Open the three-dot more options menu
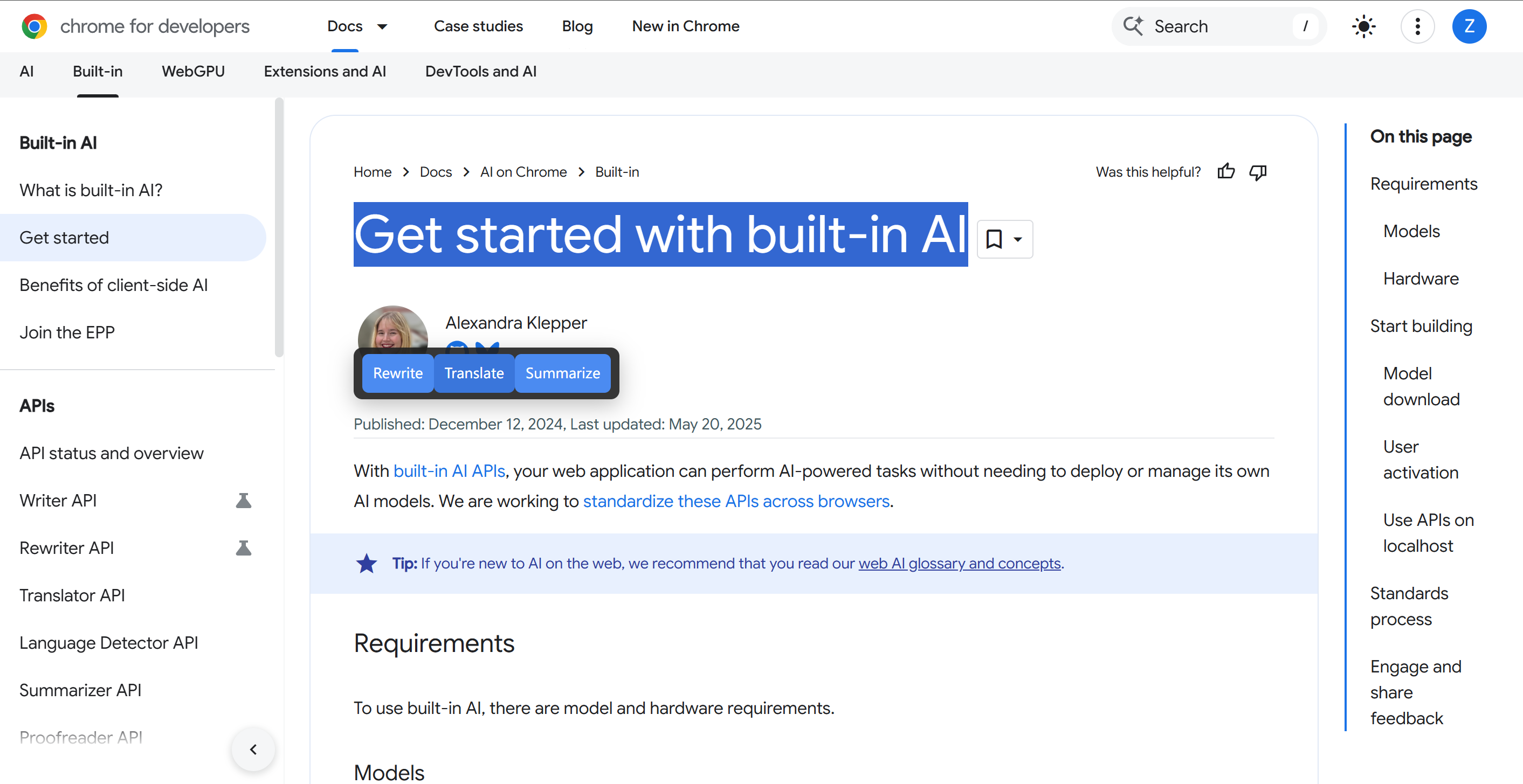Viewport: 1523px width, 784px height. (x=1417, y=26)
